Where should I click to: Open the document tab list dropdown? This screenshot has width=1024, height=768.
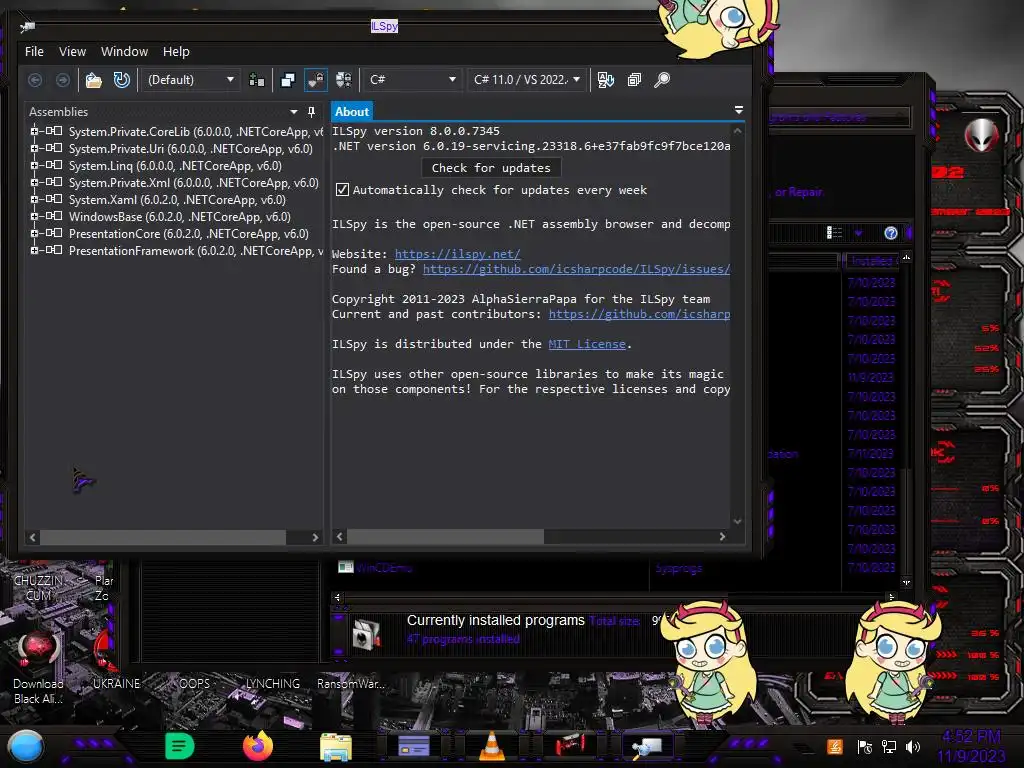pyautogui.click(x=739, y=110)
